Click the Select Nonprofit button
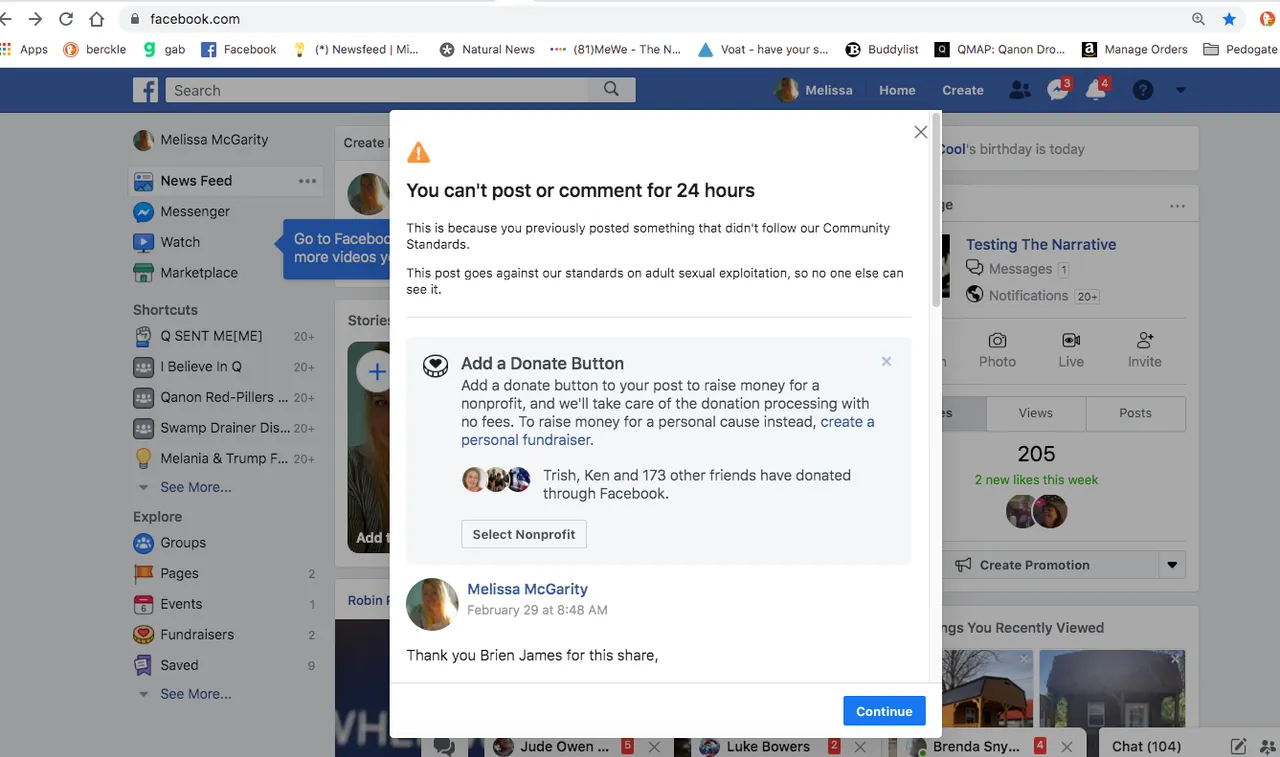 (524, 534)
